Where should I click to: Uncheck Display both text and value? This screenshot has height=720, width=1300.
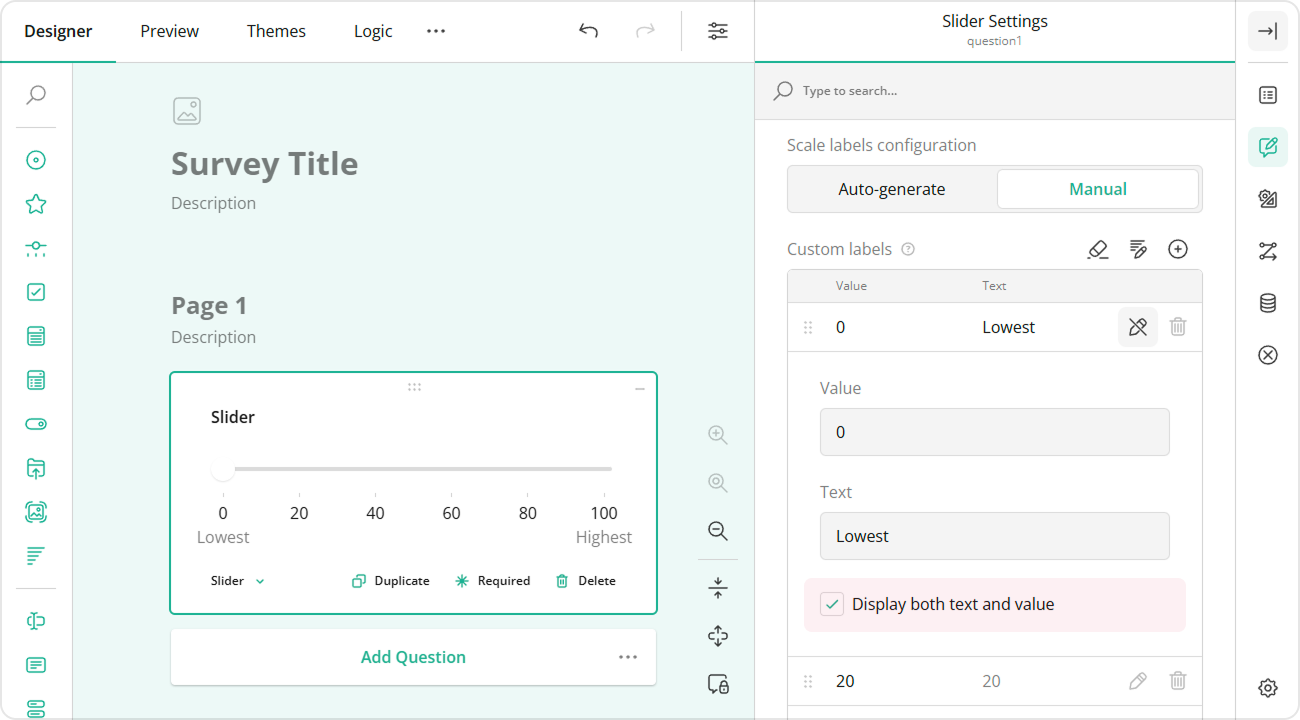point(831,604)
